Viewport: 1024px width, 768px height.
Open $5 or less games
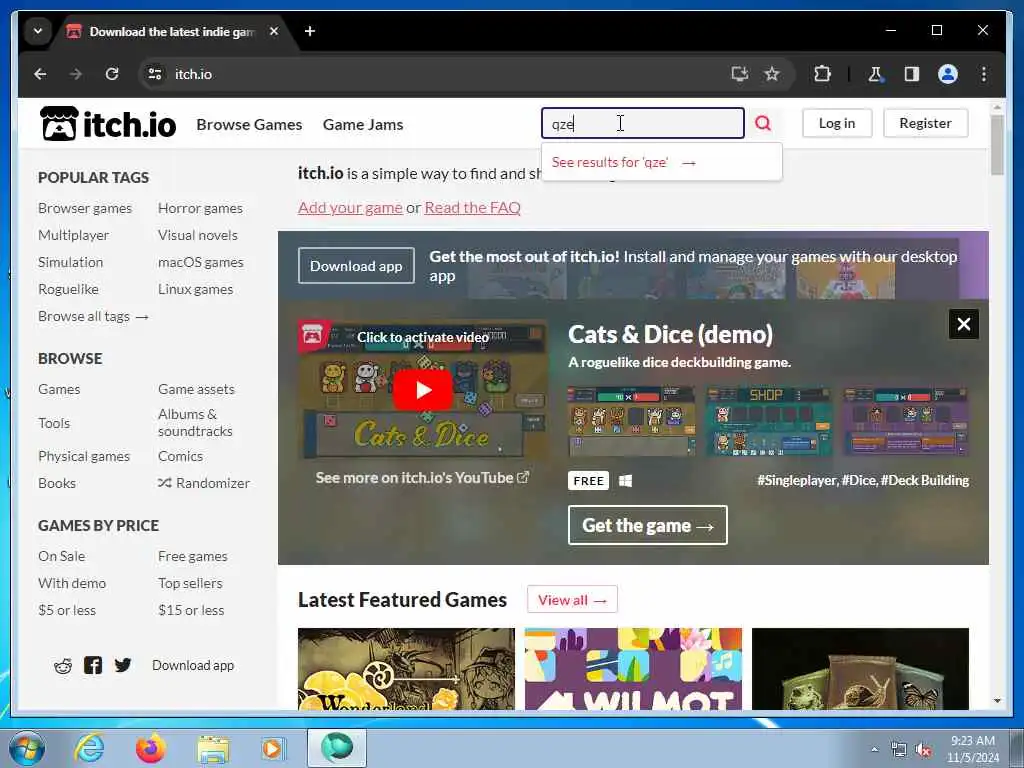67,610
